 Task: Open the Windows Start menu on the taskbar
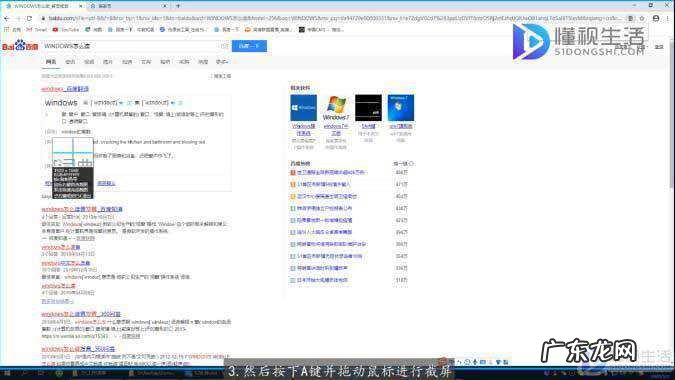[7, 374]
